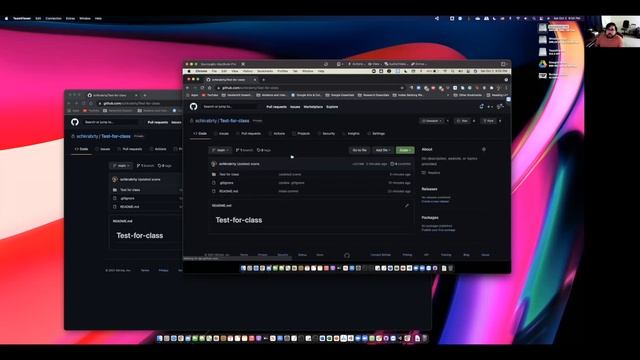Select the Issues tab in the back window
640x360 pixels.
pyautogui.click(x=103, y=149)
